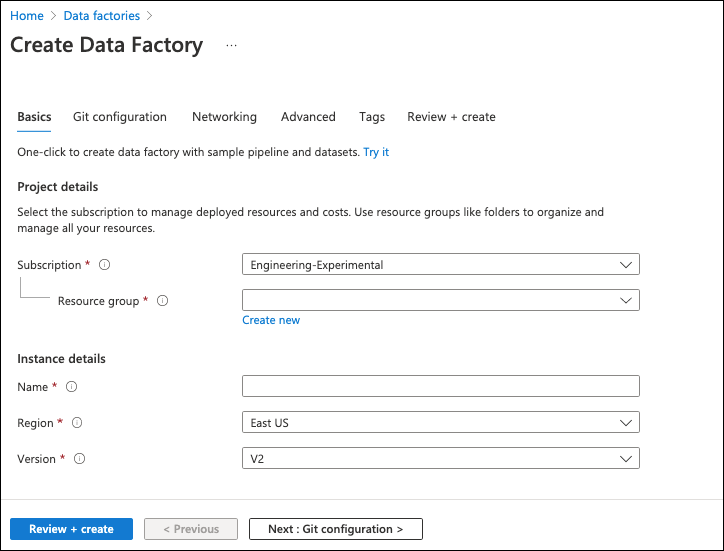The image size is (724, 551).
Task: Click the info icon beside Name
Action: tap(71, 387)
